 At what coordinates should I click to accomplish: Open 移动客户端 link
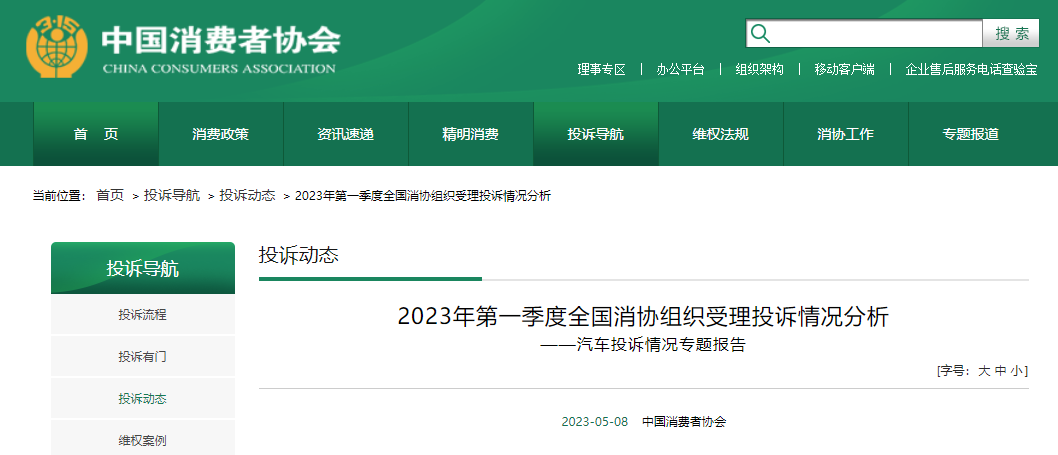click(844, 69)
